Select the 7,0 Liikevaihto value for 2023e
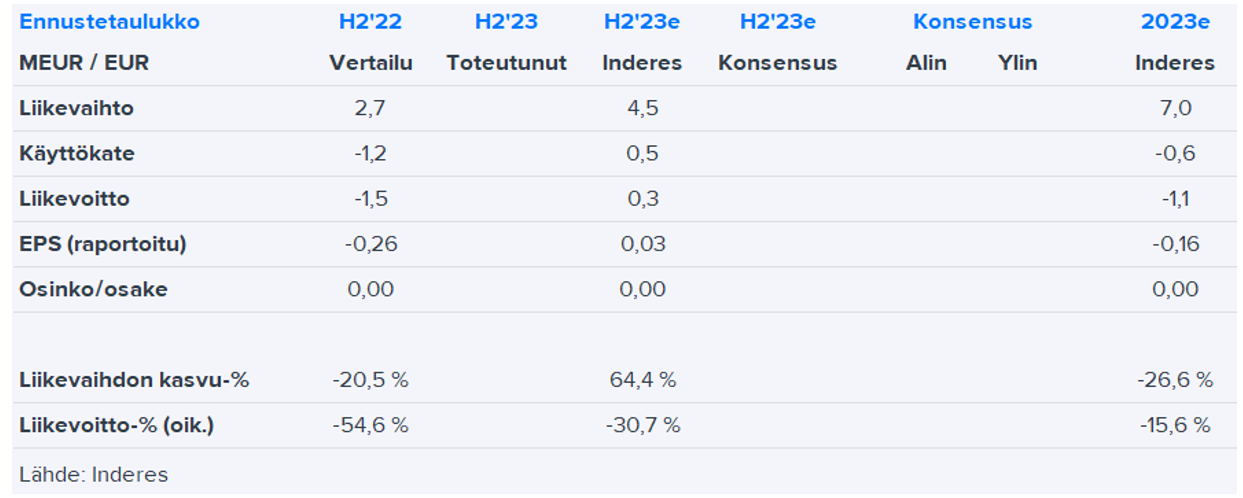Screen dimensions: 1243x498 (x=1174, y=108)
